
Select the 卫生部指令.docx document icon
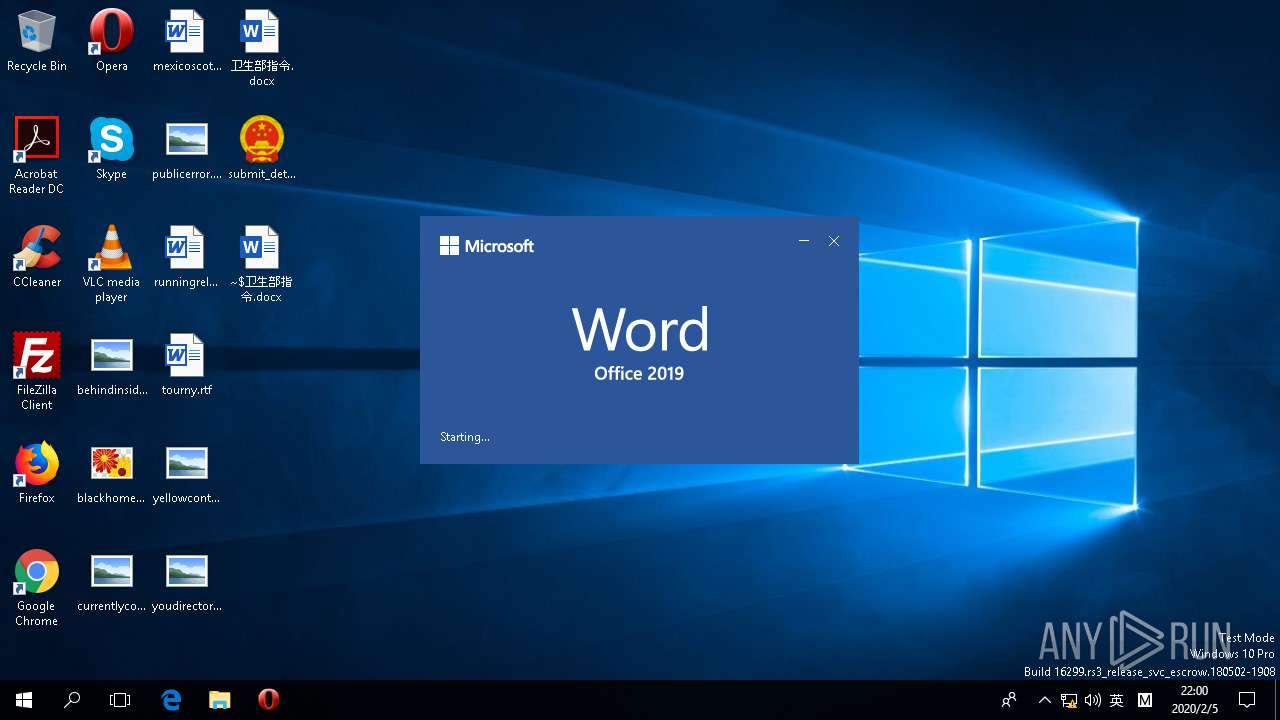262,48
